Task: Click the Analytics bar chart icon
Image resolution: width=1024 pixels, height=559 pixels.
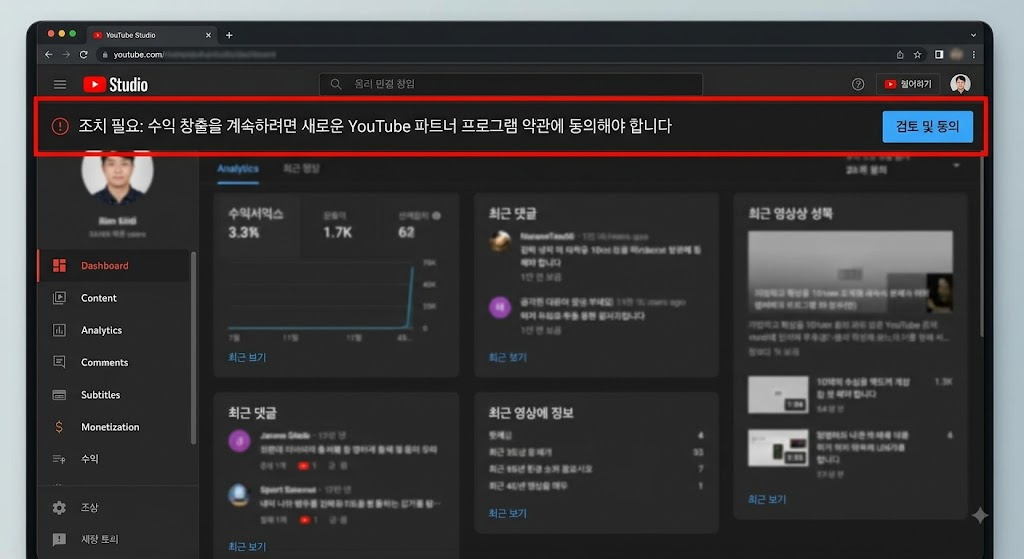Action: pos(59,330)
